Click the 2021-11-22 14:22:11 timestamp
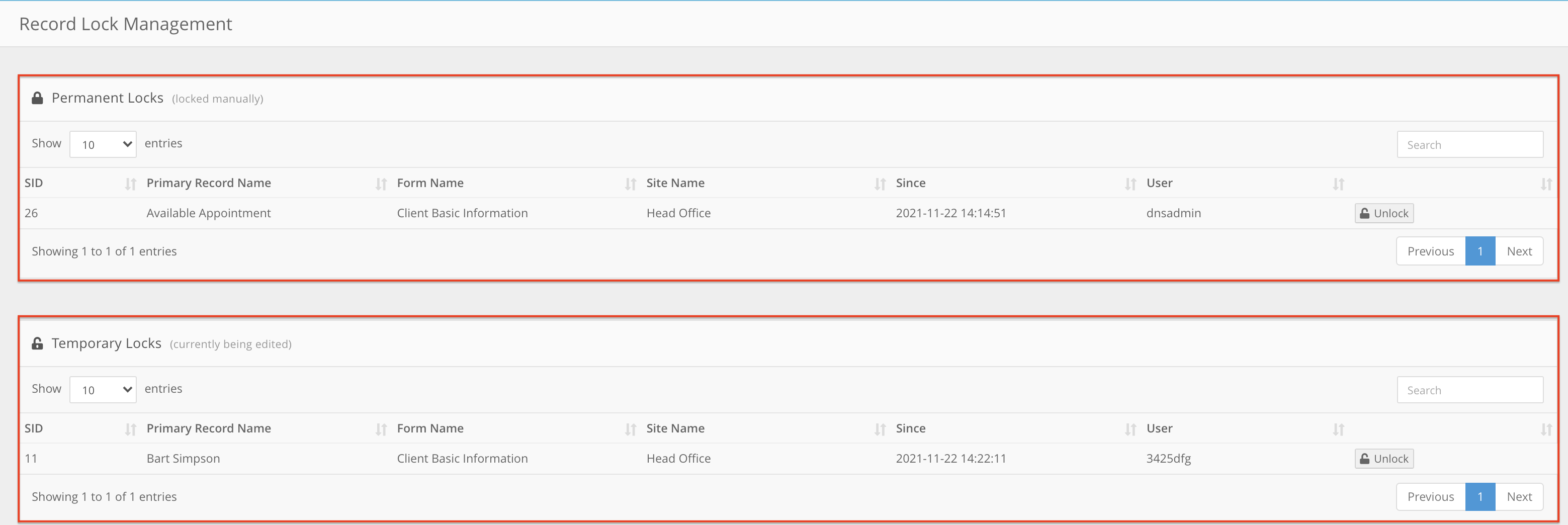The width and height of the screenshot is (1568, 525). pyautogui.click(x=951, y=459)
